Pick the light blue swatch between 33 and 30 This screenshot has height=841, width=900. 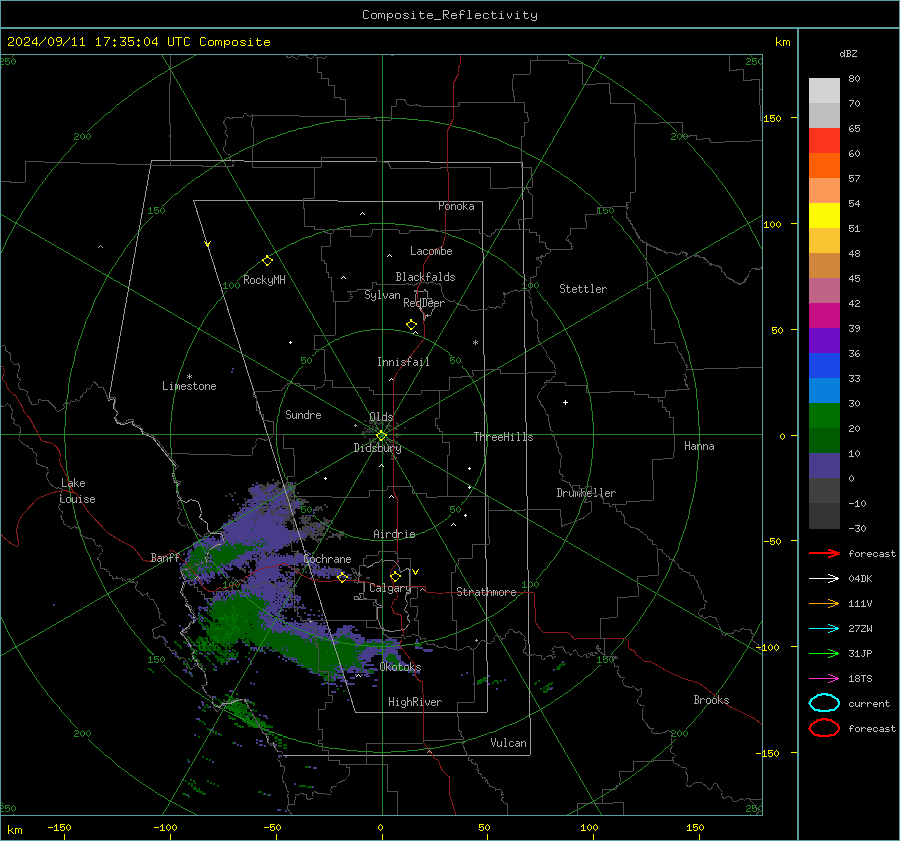click(824, 390)
